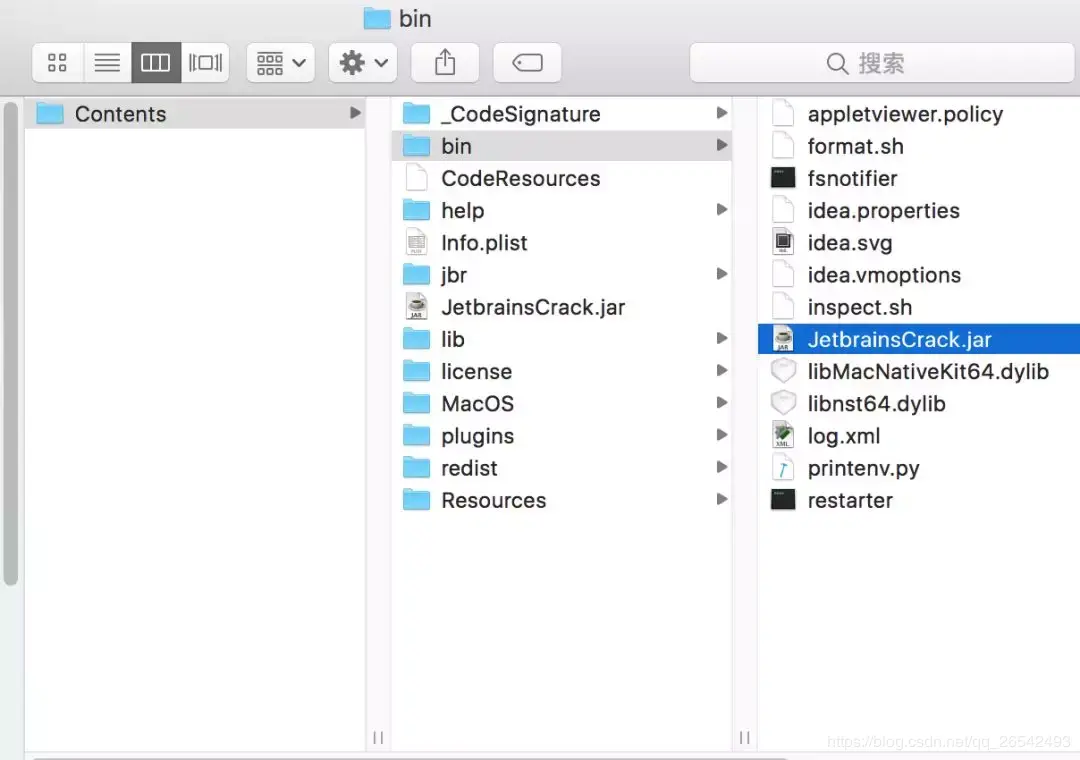Expand the MacOS folder arrow
This screenshot has width=1080, height=760.
pyautogui.click(x=721, y=402)
